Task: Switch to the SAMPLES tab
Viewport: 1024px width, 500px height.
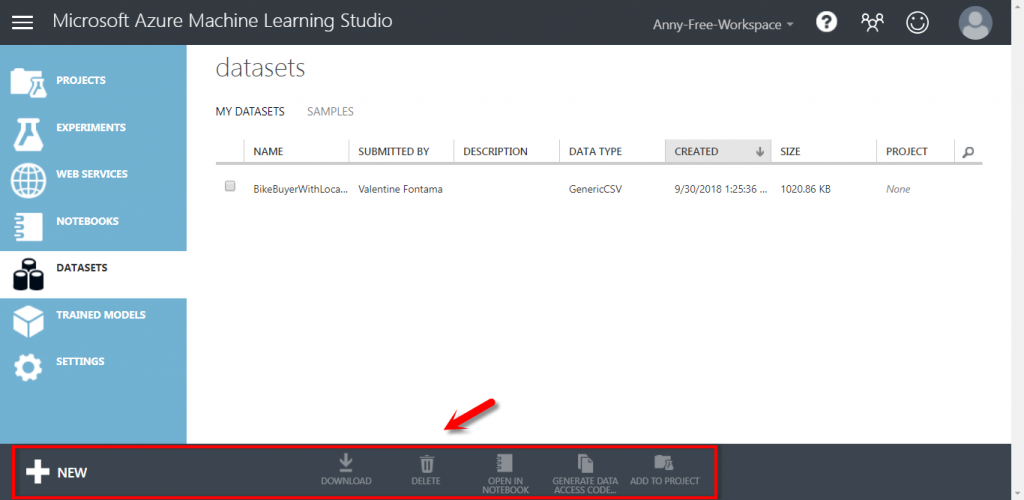Action: (330, 112)
